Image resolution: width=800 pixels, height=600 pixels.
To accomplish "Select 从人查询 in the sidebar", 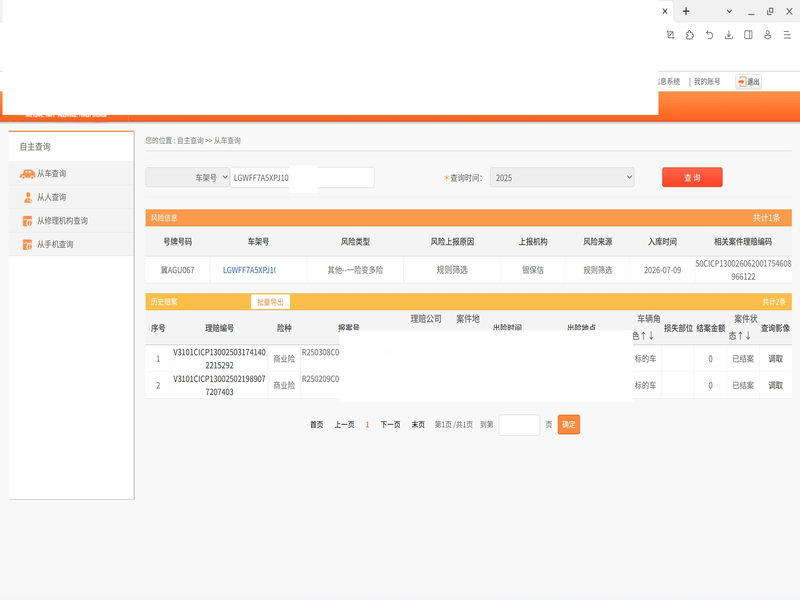I will 52,197.
